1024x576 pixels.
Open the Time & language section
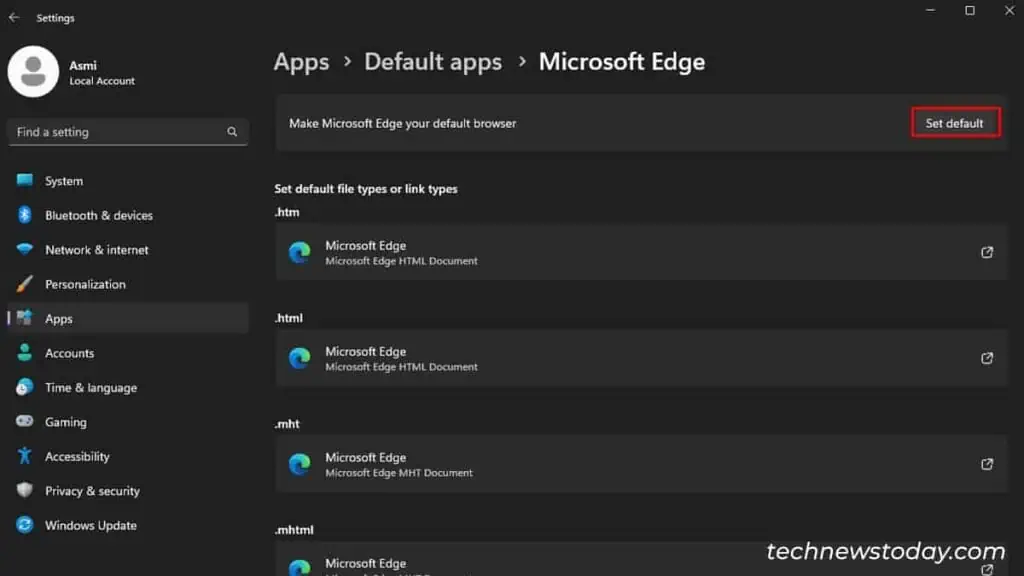pos(91,387)
